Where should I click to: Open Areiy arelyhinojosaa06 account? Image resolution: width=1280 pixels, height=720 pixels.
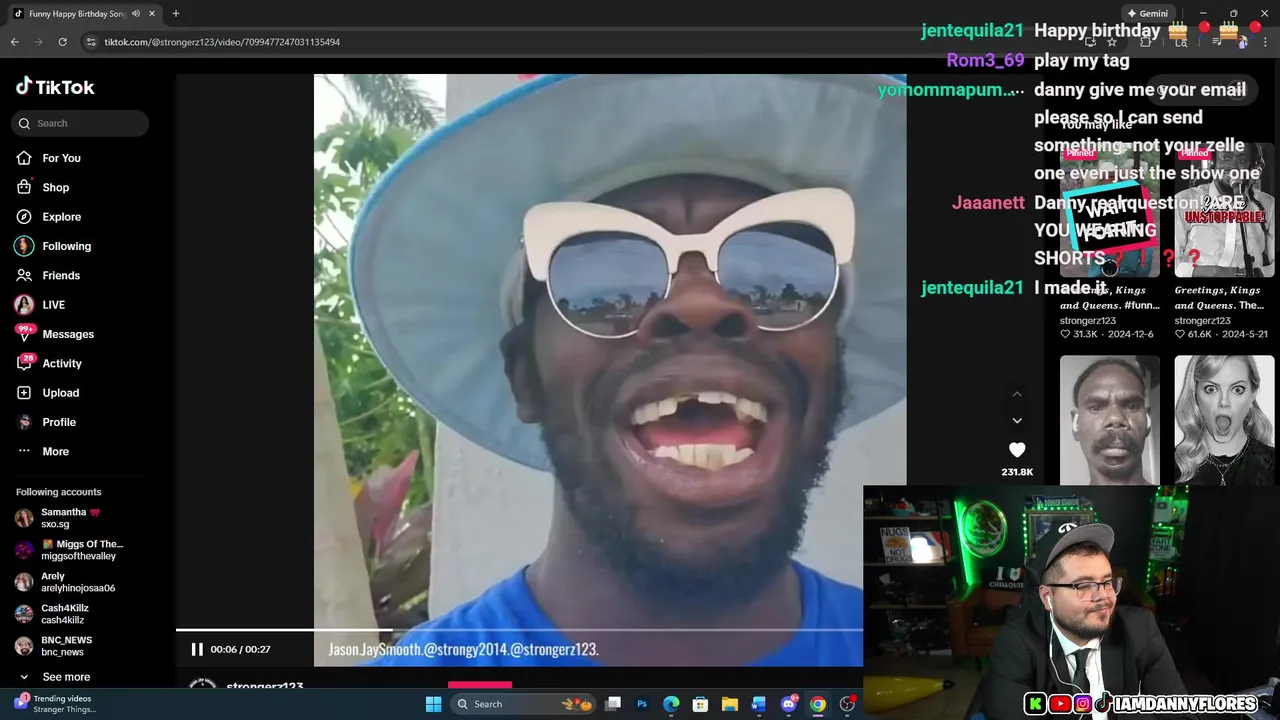click(x=70, y=582)
